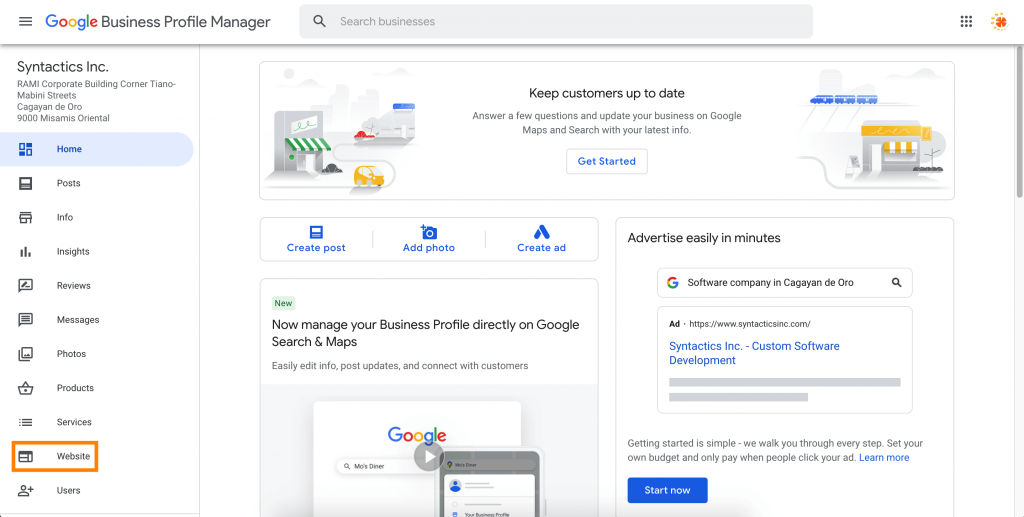The height and width of the screenshot is (517, 1024).
Task: Click the Products basket icon
Action: [x=25, y=388]
